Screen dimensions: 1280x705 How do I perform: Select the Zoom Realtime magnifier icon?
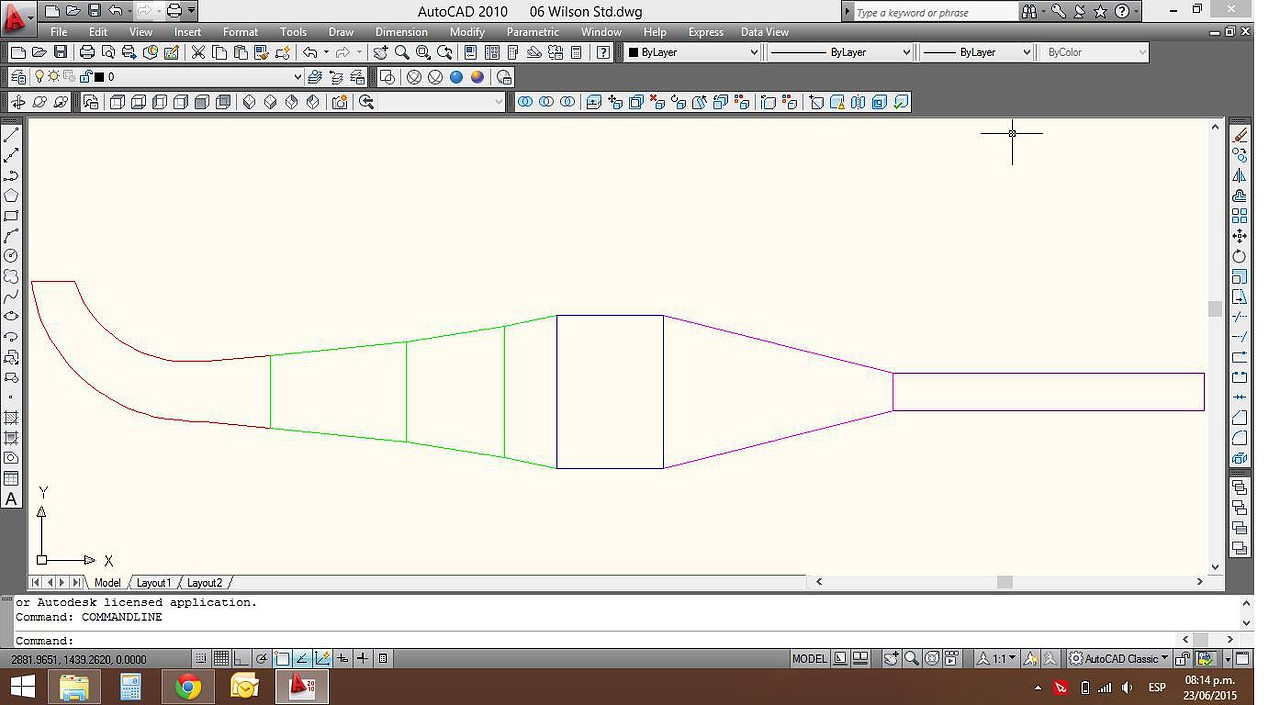pyautogui.click(x=401, y=52)
